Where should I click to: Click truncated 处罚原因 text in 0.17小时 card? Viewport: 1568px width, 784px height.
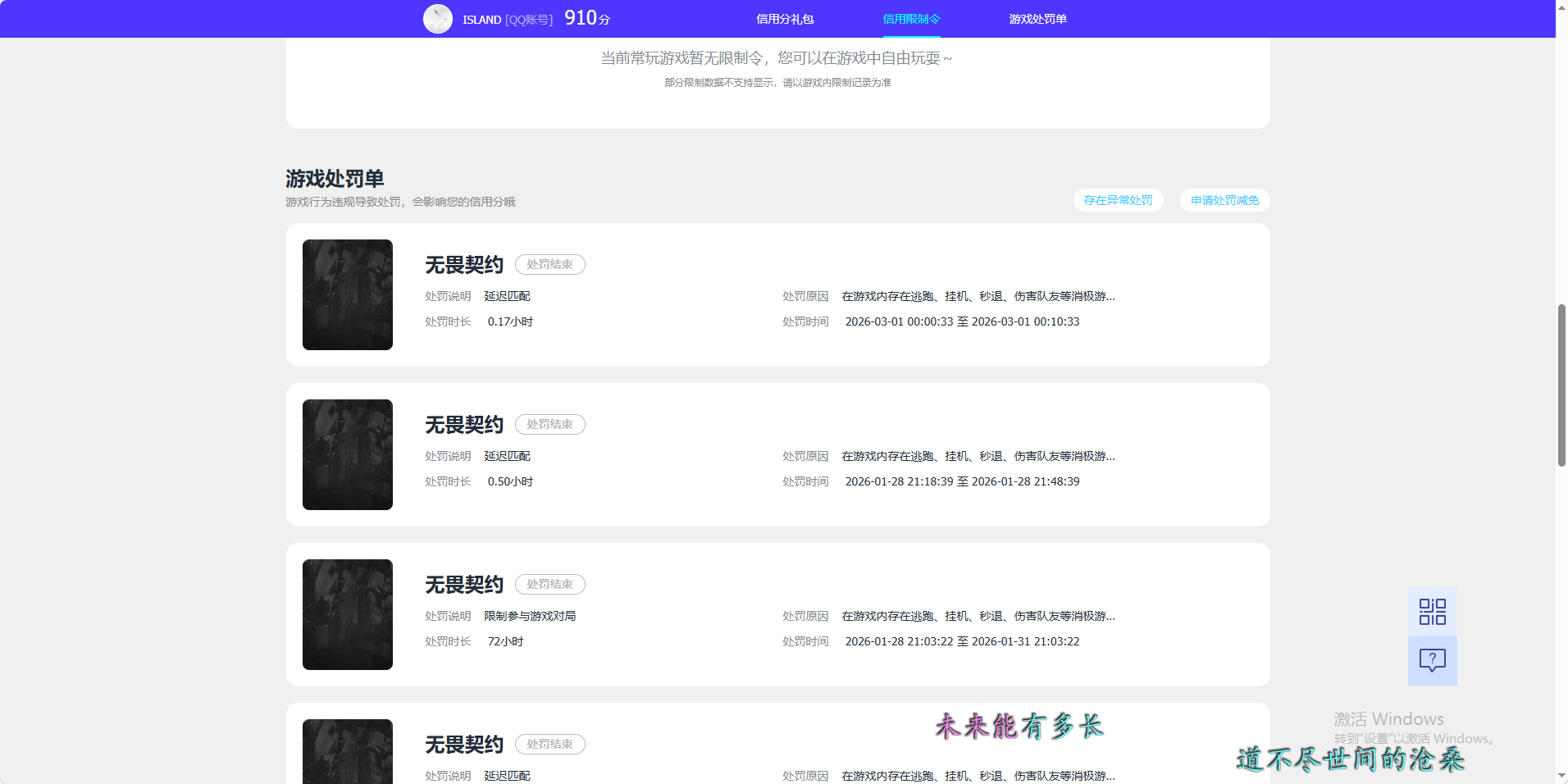tap(978, 296)
